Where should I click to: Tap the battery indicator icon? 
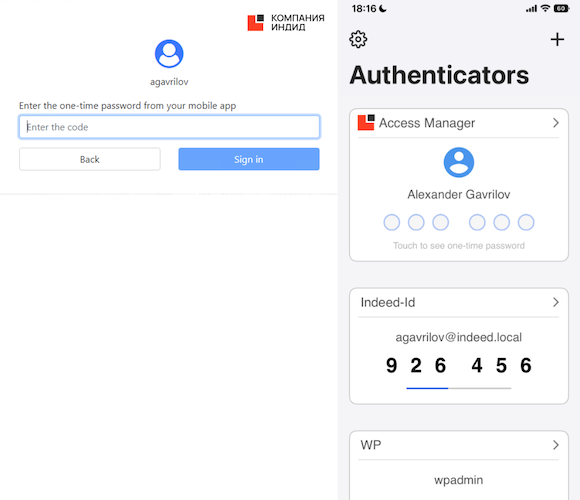pos(561,9)
